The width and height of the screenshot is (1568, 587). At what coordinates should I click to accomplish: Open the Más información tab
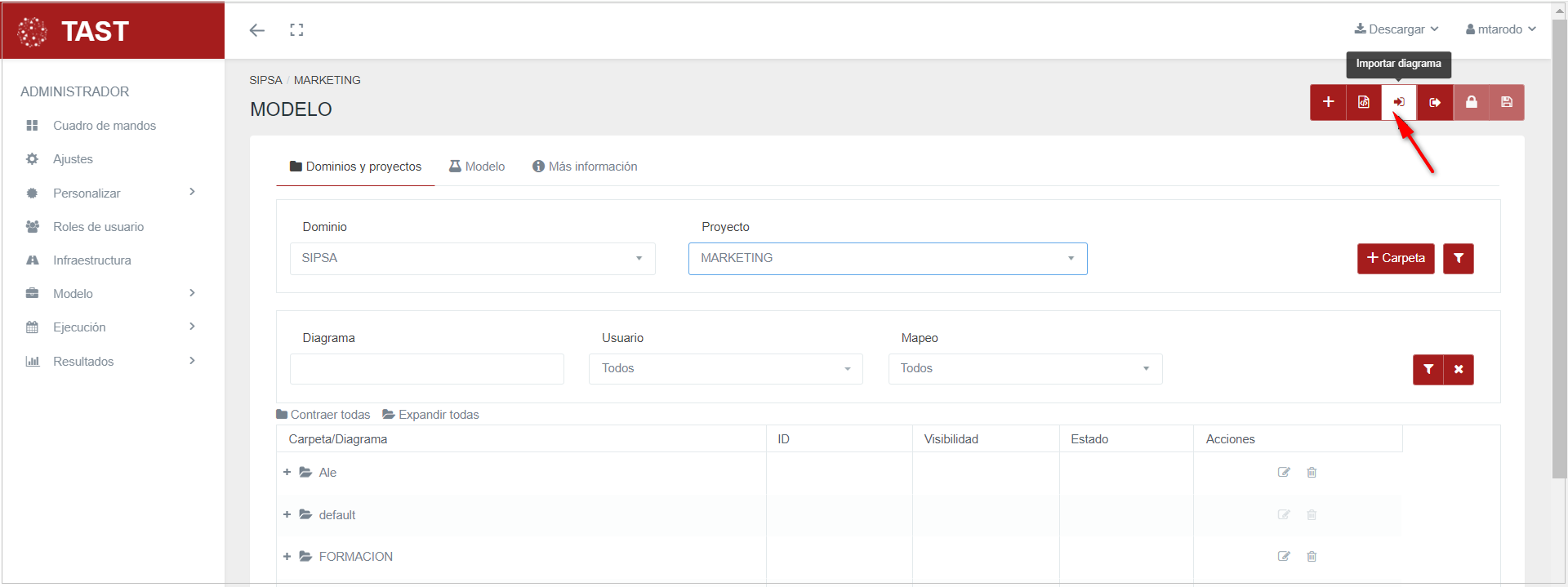pyautogui.click(x=585, y=167)
